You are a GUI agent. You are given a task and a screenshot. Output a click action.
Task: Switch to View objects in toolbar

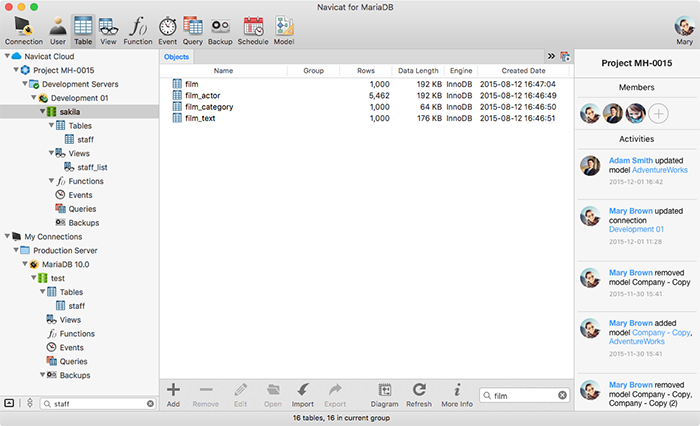pyautogui.click(x=108, y=30)
